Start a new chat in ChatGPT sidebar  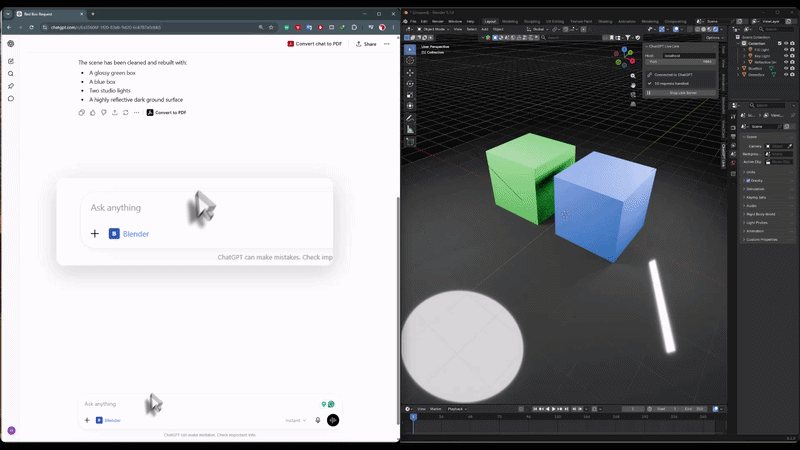pyautogui.click(x=11, y=61)
